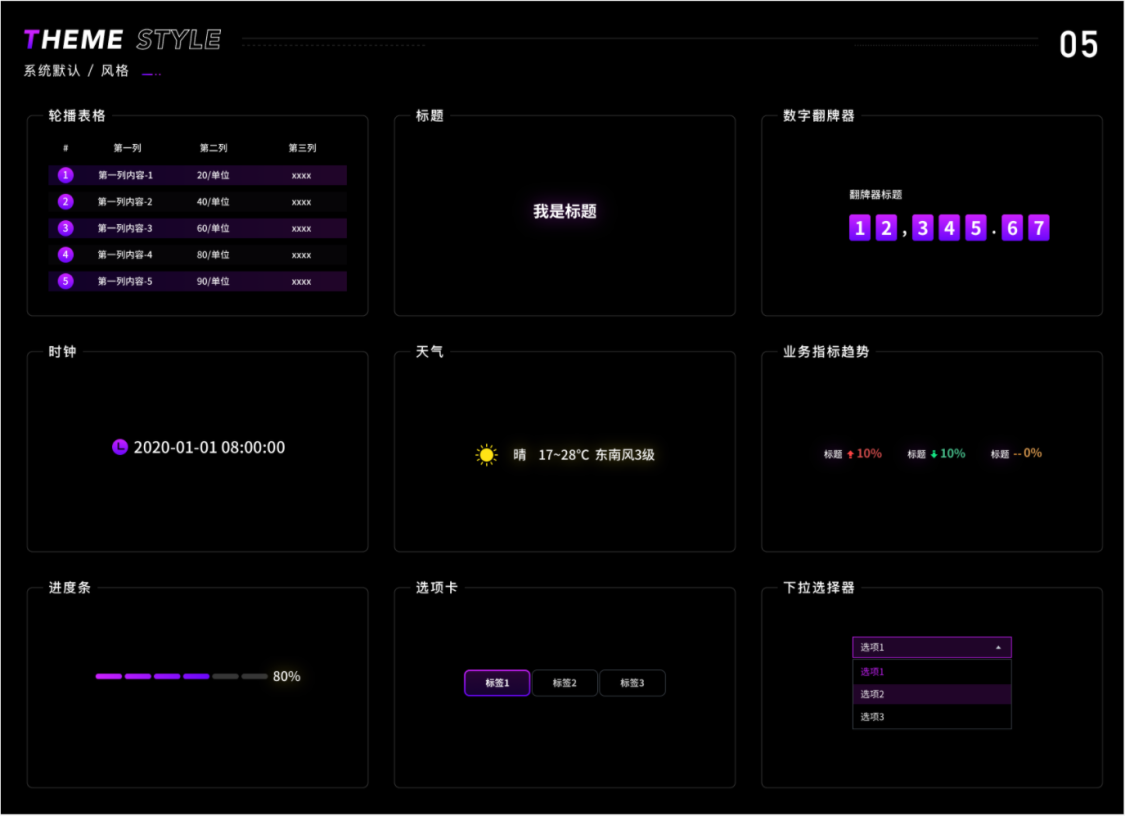Click the first flip-counter digit 1
The width and height of the screenshot is (1125, 816).
tap(859, 228)
